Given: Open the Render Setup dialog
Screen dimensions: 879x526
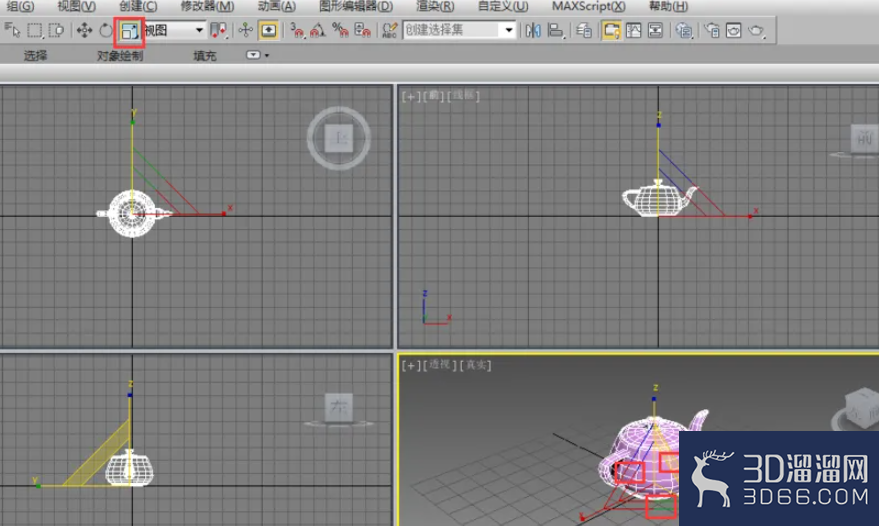Looking at the screenshot, I should click(712, 30).
